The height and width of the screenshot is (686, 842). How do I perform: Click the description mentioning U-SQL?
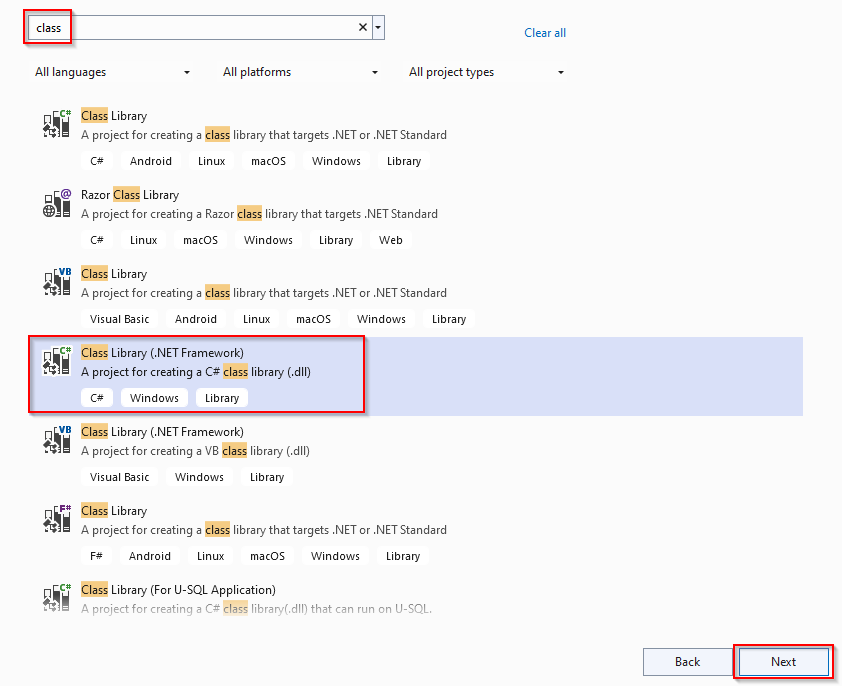(x=257, y=609)
